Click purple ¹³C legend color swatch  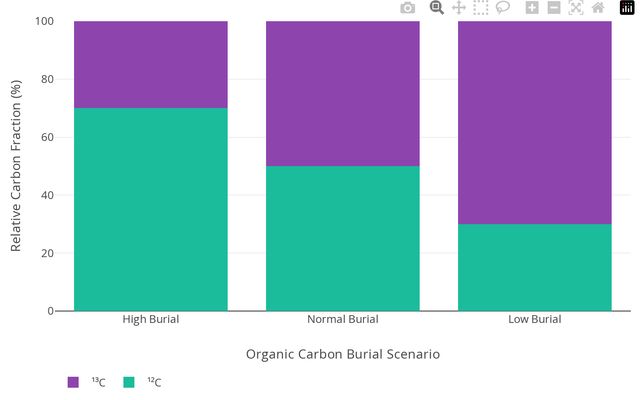coord(73,382)
